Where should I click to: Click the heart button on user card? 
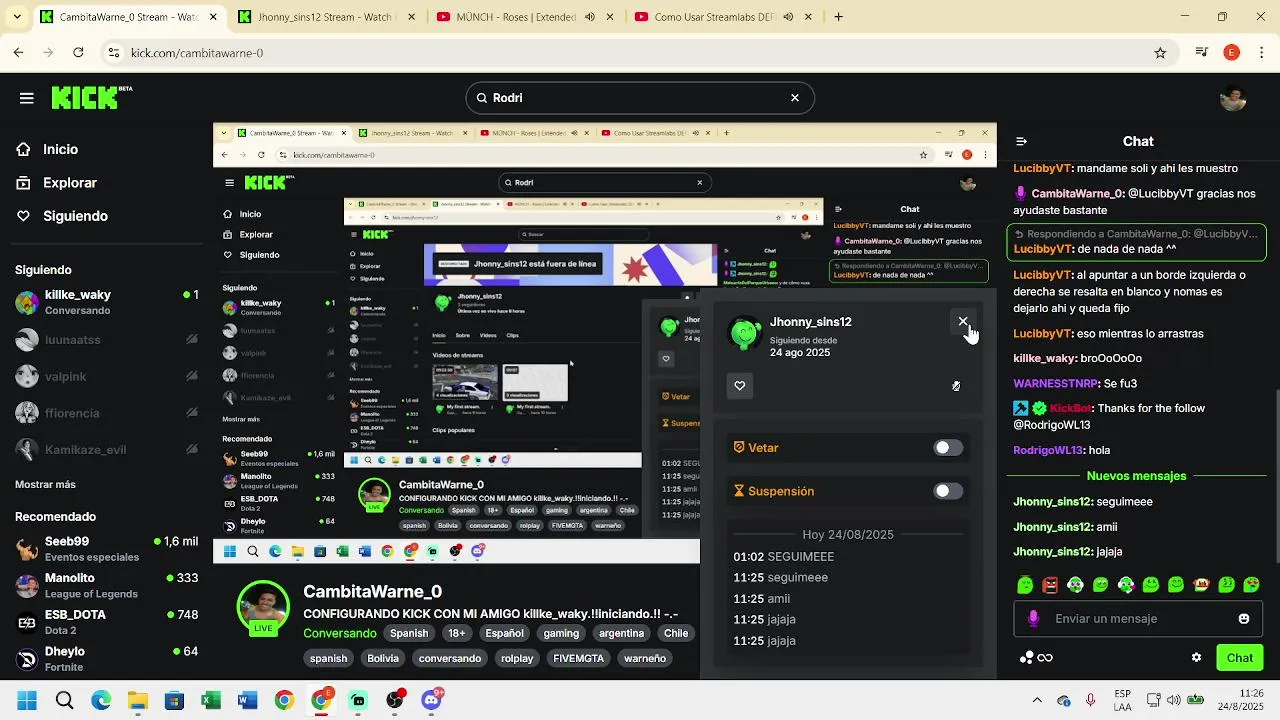pyautogui.click(x=740, y=386)
